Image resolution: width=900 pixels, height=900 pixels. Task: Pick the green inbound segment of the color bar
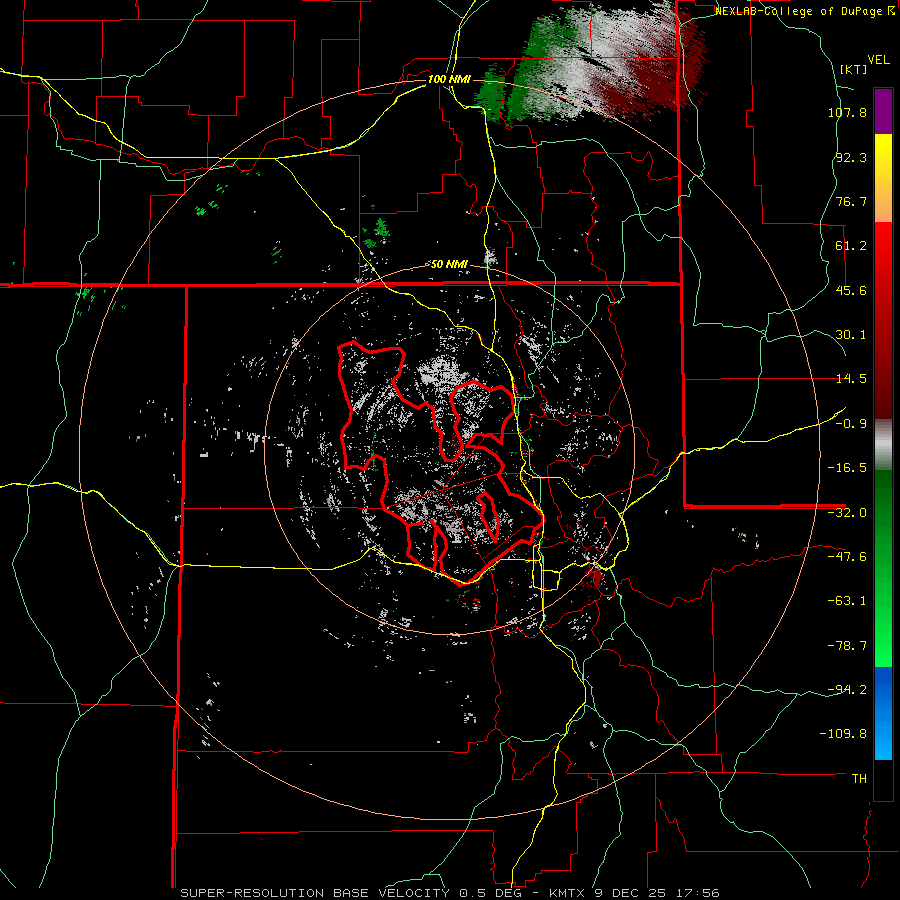coord(883,568)
